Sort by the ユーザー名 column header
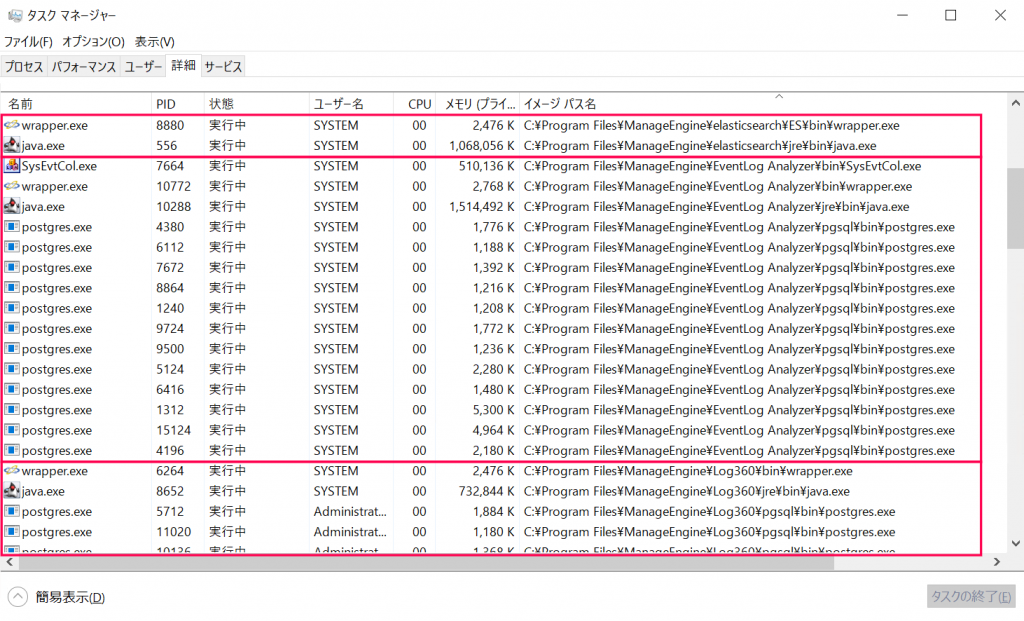 [x=351, y=104]
